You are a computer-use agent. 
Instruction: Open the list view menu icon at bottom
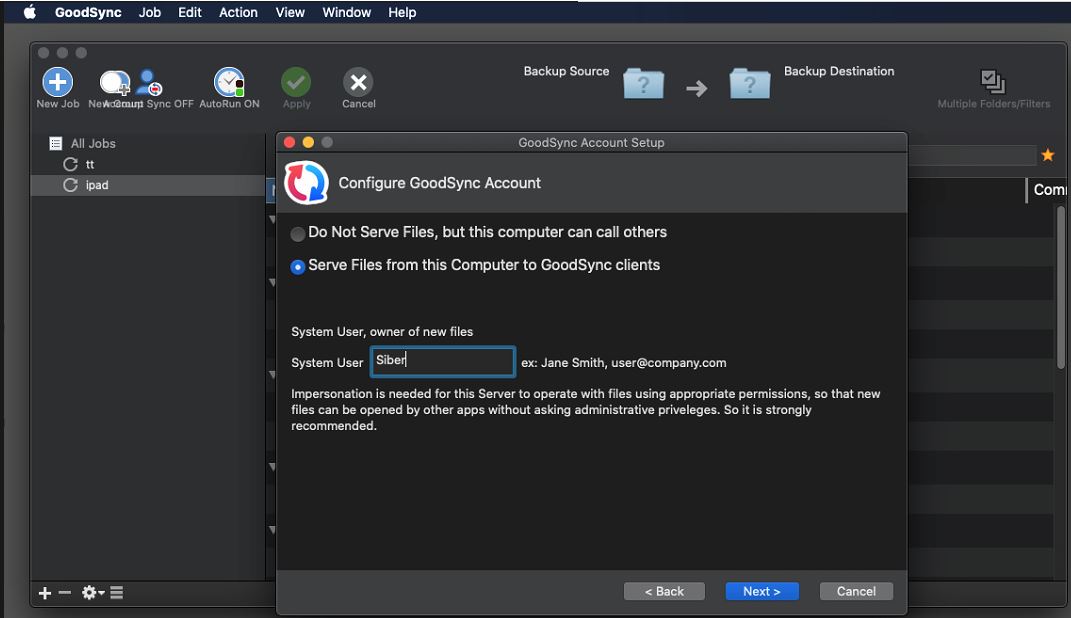pyautogui.click(x=117, y=593)
